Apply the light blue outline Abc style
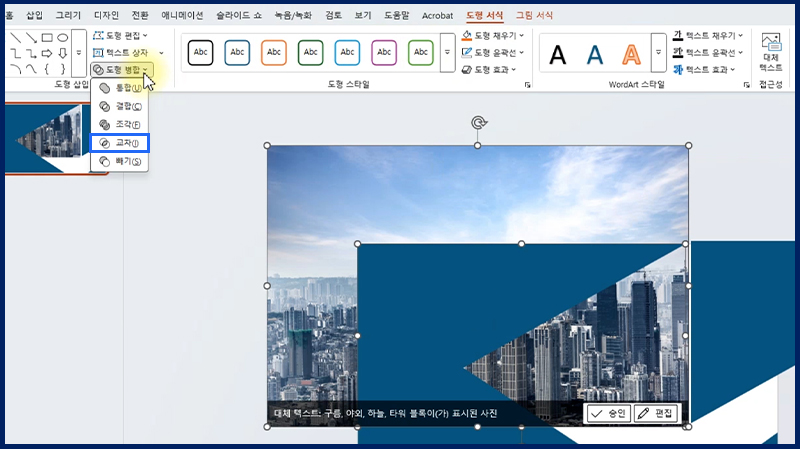Screen dimensions: 800x449 tap(347, 53)
